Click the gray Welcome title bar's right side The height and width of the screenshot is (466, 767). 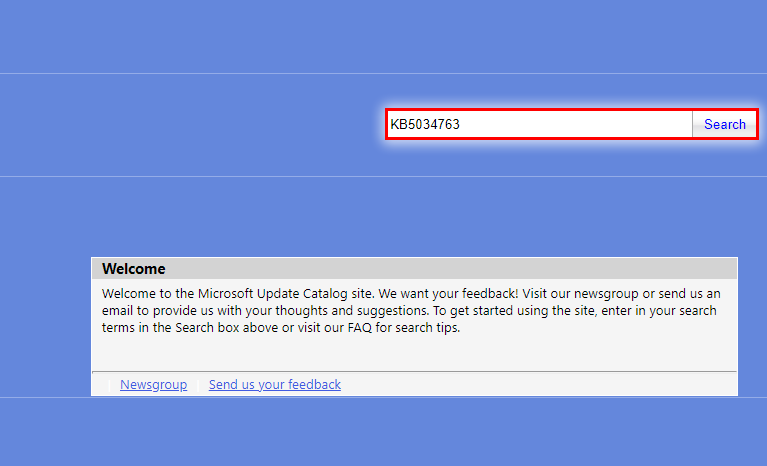point(650,269)
